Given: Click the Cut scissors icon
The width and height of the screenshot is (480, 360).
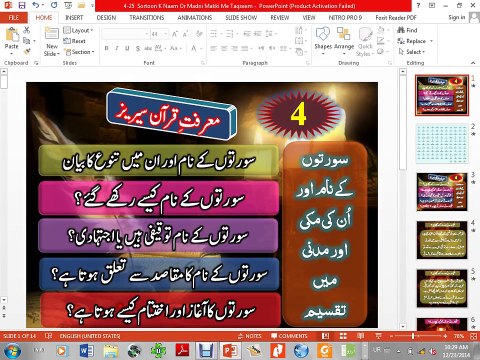Looking at the screenshot, I should click(x=27, y=30).
